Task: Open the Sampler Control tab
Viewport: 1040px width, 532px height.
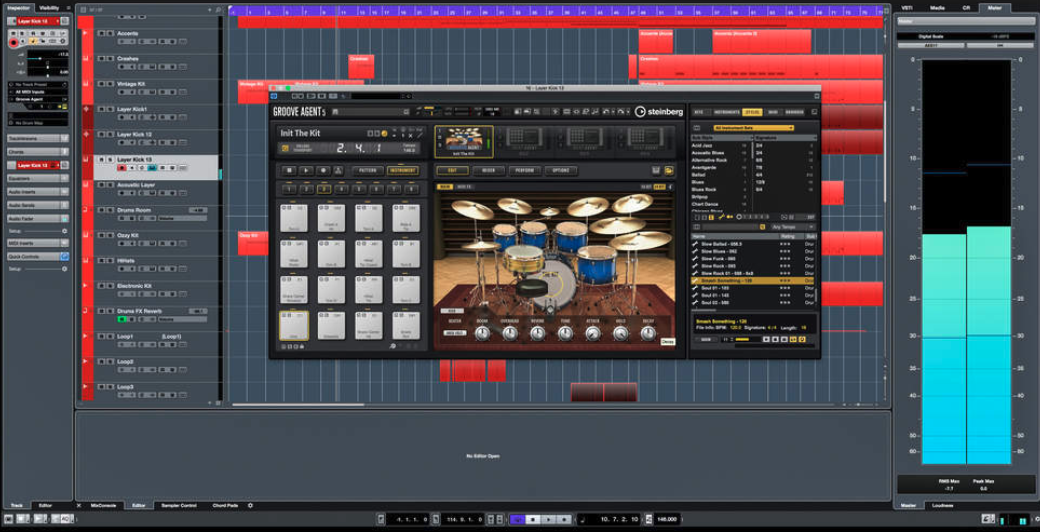Action: coord(179,505)
